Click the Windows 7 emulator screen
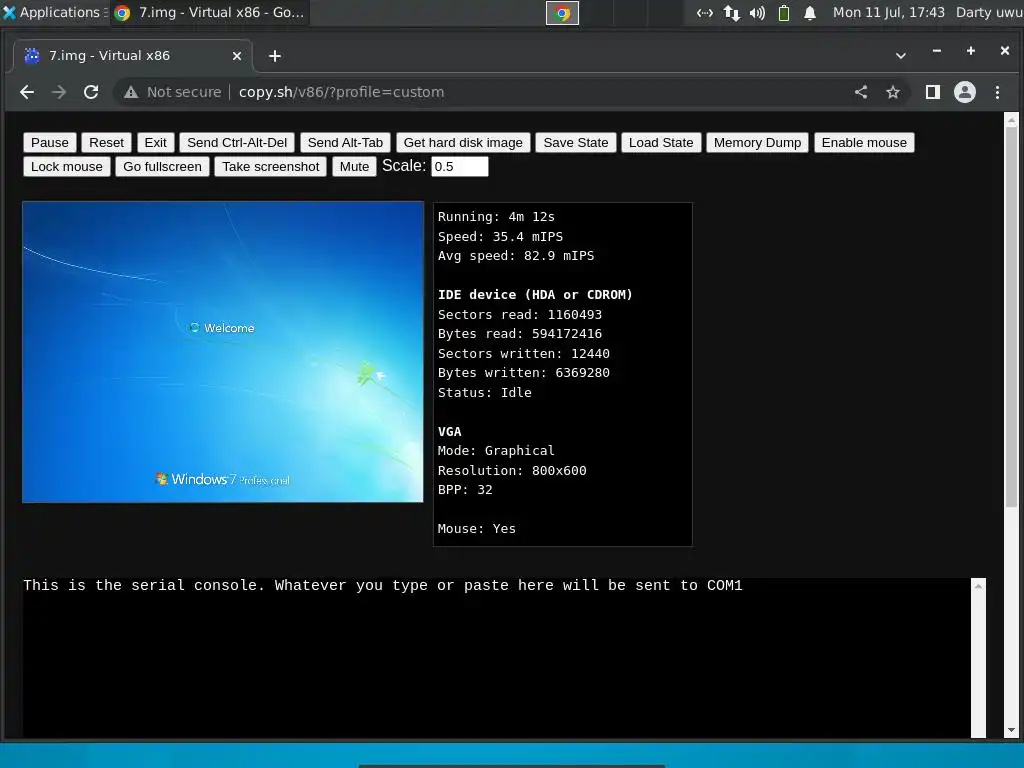The width and height of the screenshot is (1024, 768). (223, 352)
